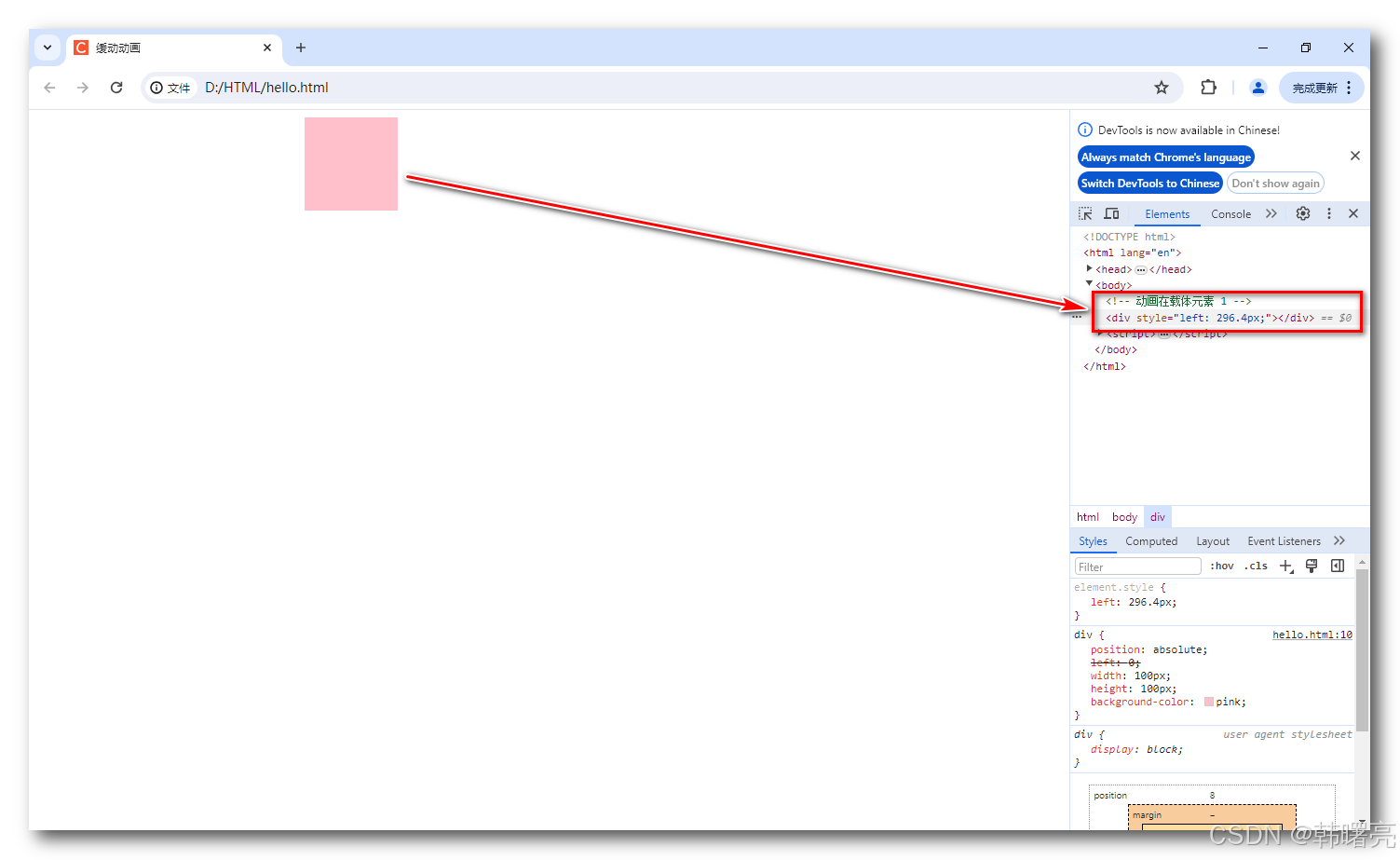Switch to the Styles tab
The image size is (1400, 860).
1093,541
